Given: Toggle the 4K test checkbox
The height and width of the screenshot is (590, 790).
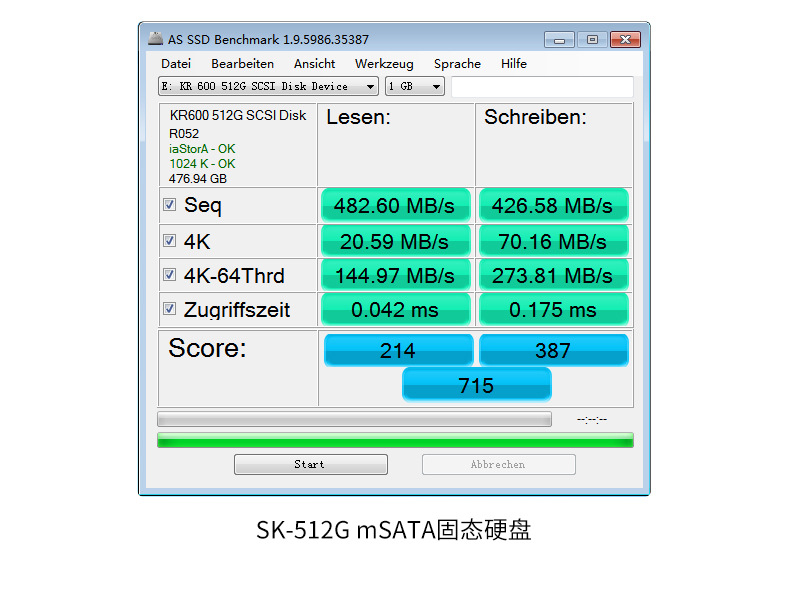Looking at the screenshot, I should [170, 241].
